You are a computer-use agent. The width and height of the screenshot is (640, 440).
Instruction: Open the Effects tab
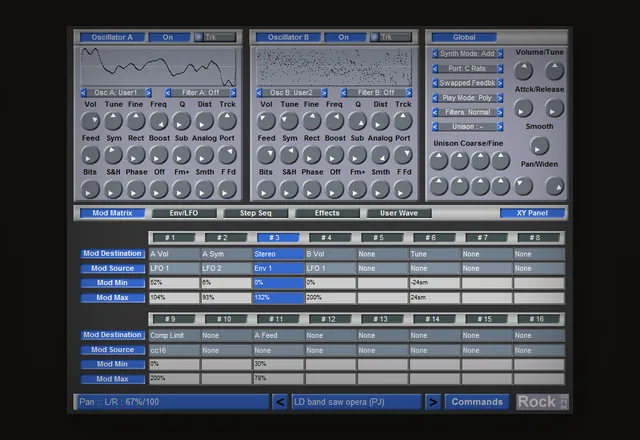[327, 213]
